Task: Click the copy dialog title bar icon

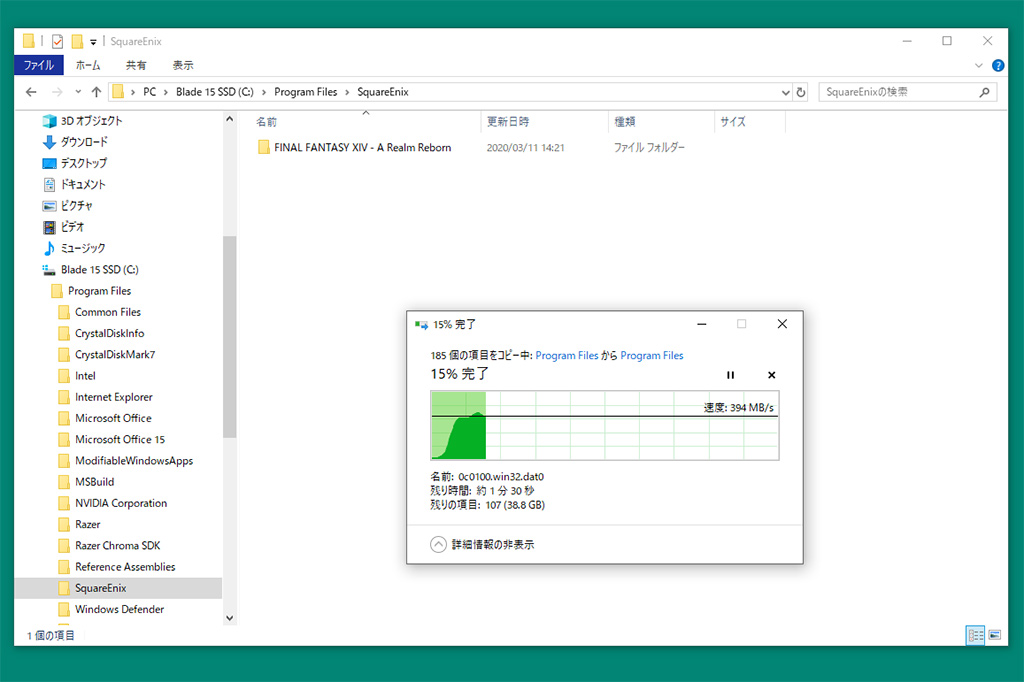Action: (x=421, y=325)
